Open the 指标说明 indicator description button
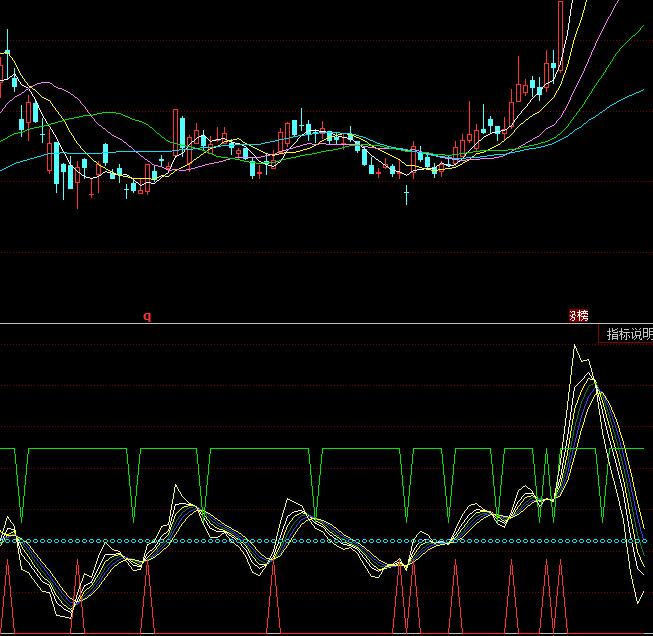Image resolution: width=653 pixels, height=636 pixels. pos(629,334)
